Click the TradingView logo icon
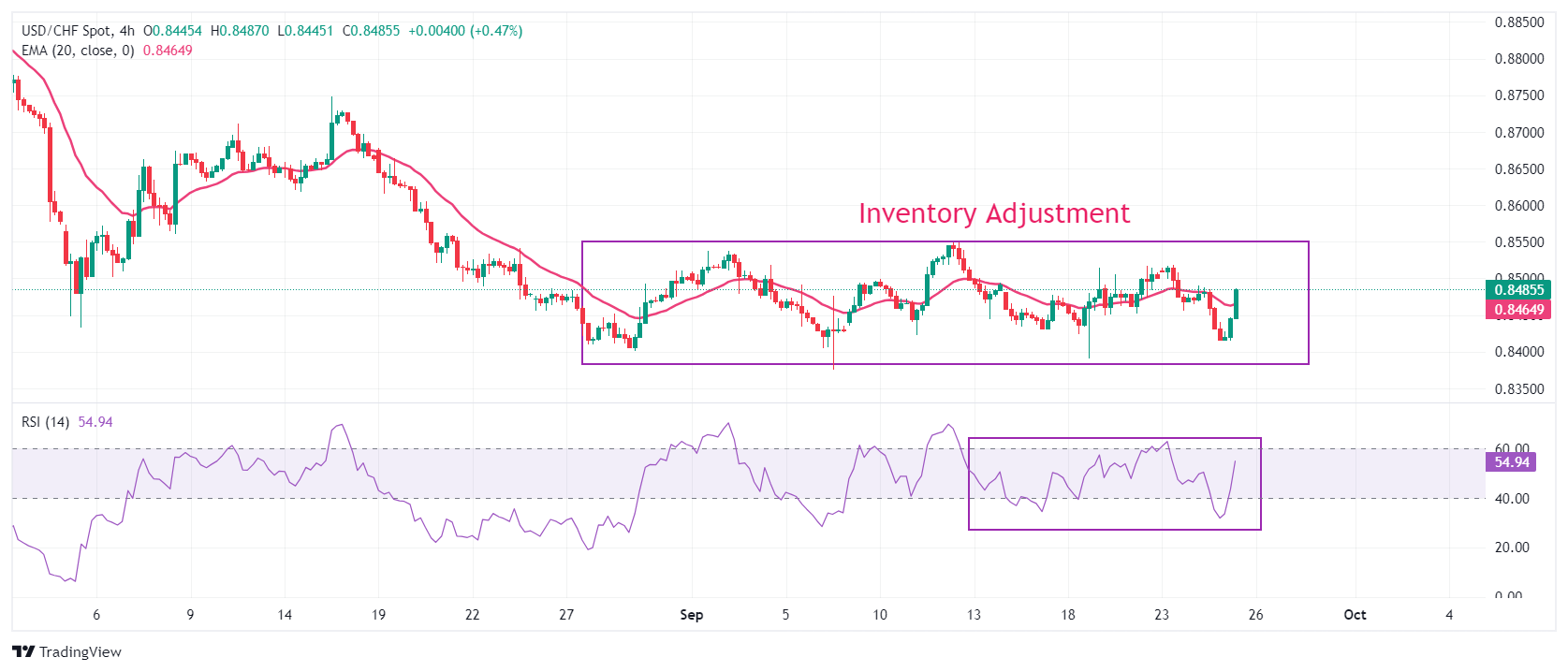 23,651
